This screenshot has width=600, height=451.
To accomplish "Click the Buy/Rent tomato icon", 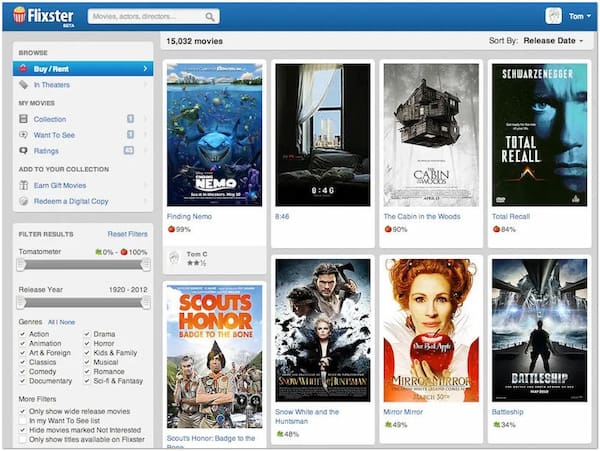I will pyautogui.click(x=23, y=68).
